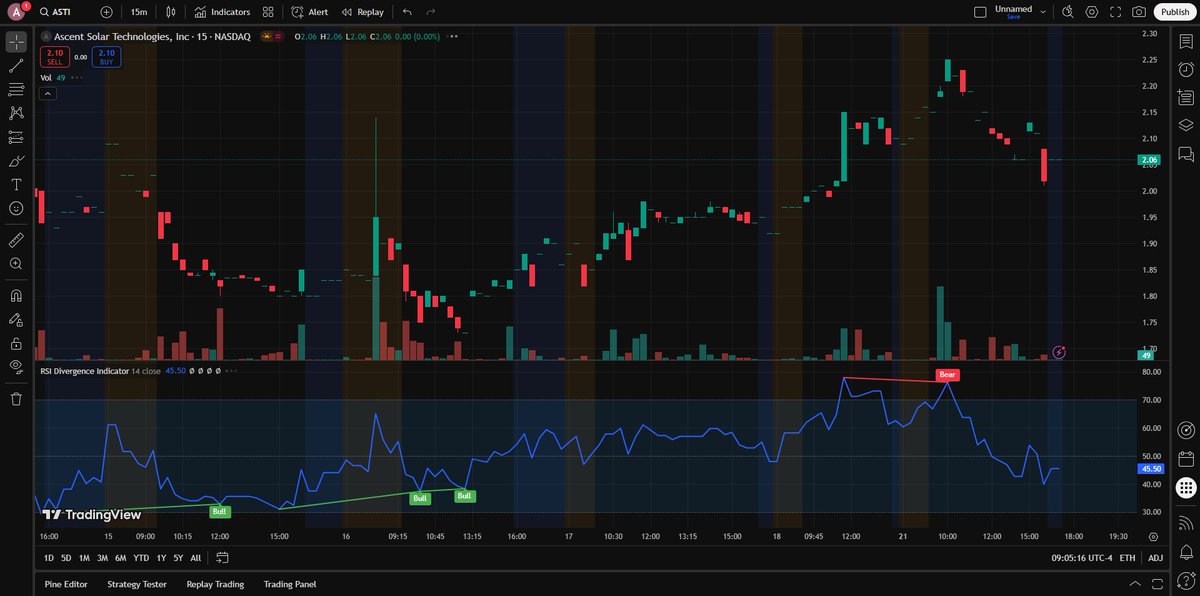Screen dimensions: 1200x596
Task: Open the patterns drawing tool
Action: (16, 113)
